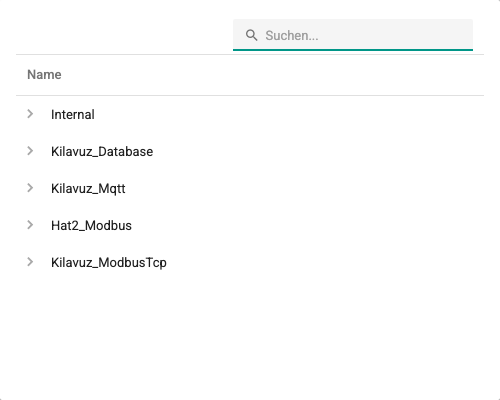
Task: Expand the Hat2_Modbus chevron
Action: pos(30,225)
